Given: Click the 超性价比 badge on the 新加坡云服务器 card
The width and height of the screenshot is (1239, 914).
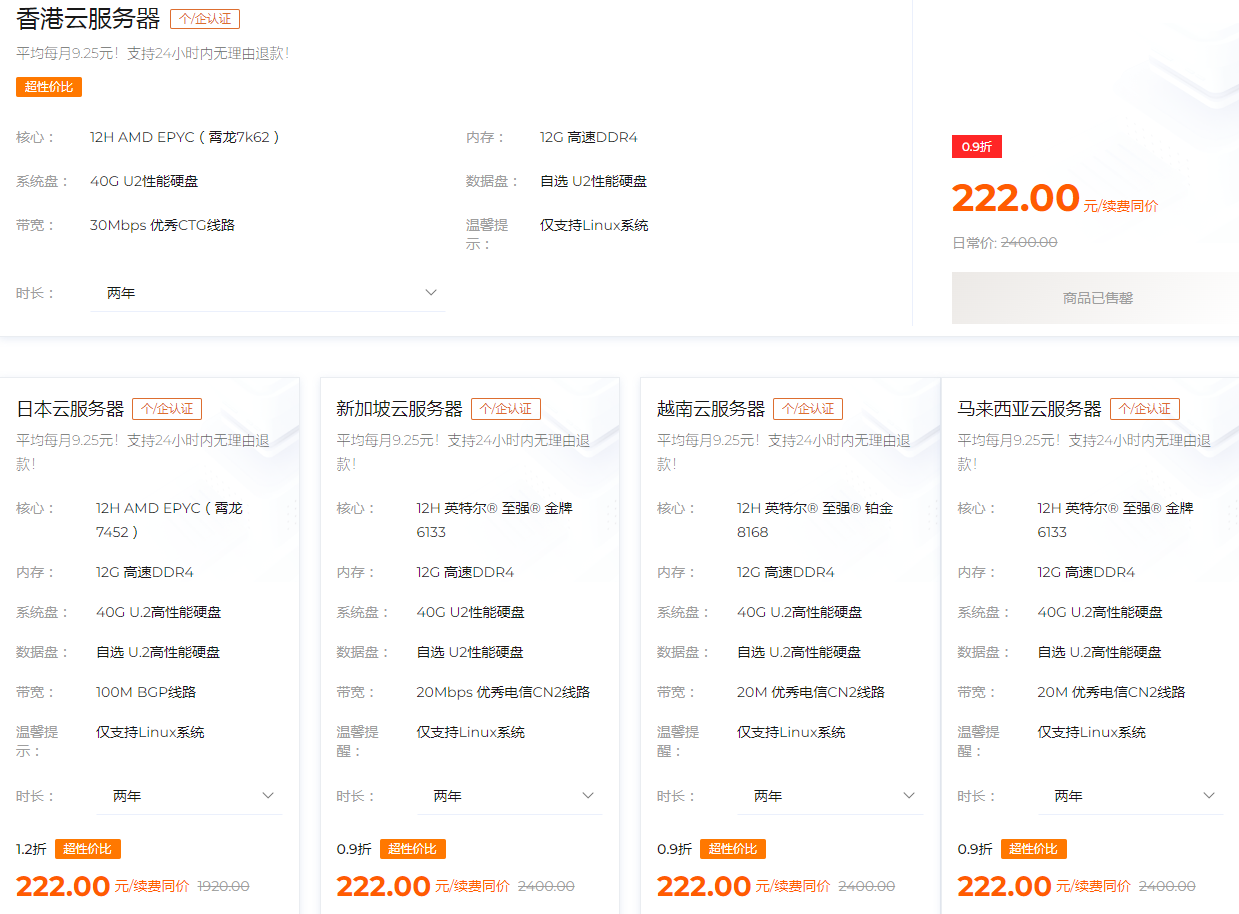Looking at the screenshot, I should tap(414, 848).
